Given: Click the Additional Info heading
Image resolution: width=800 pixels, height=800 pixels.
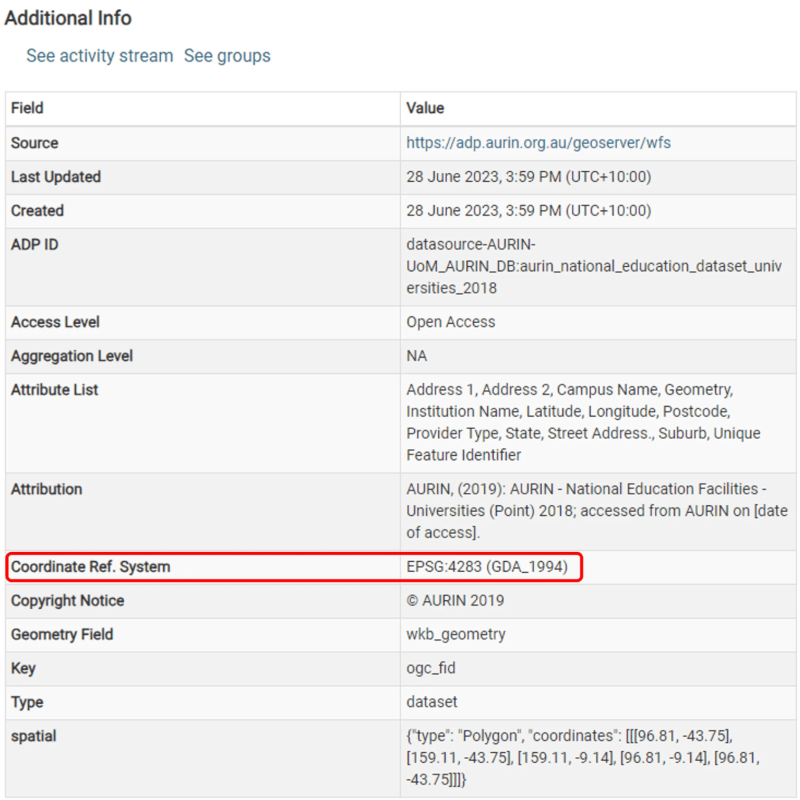Looking at the screenshot, I should coord(68,18).
